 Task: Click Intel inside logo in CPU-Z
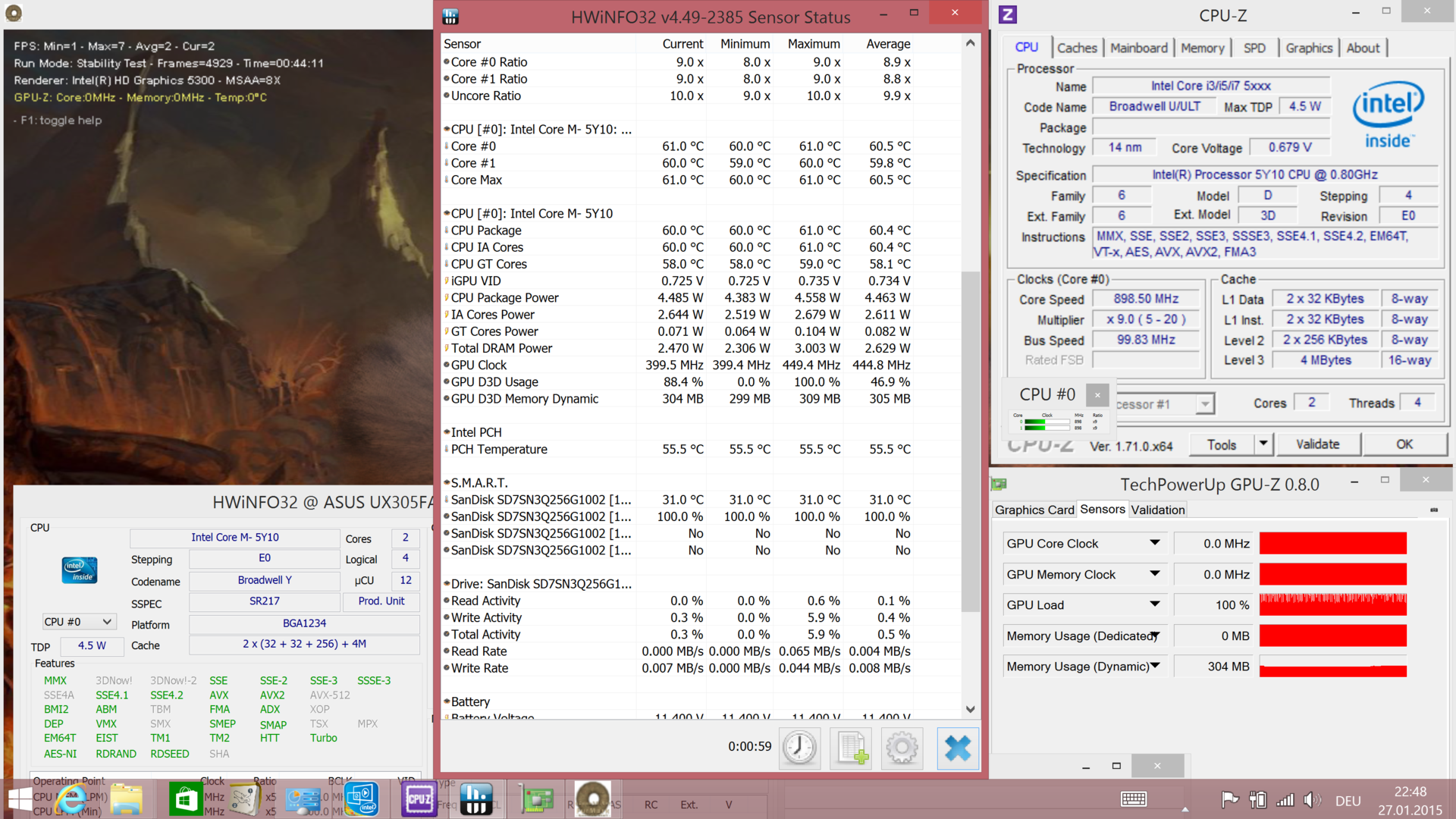click(1388, 115)
